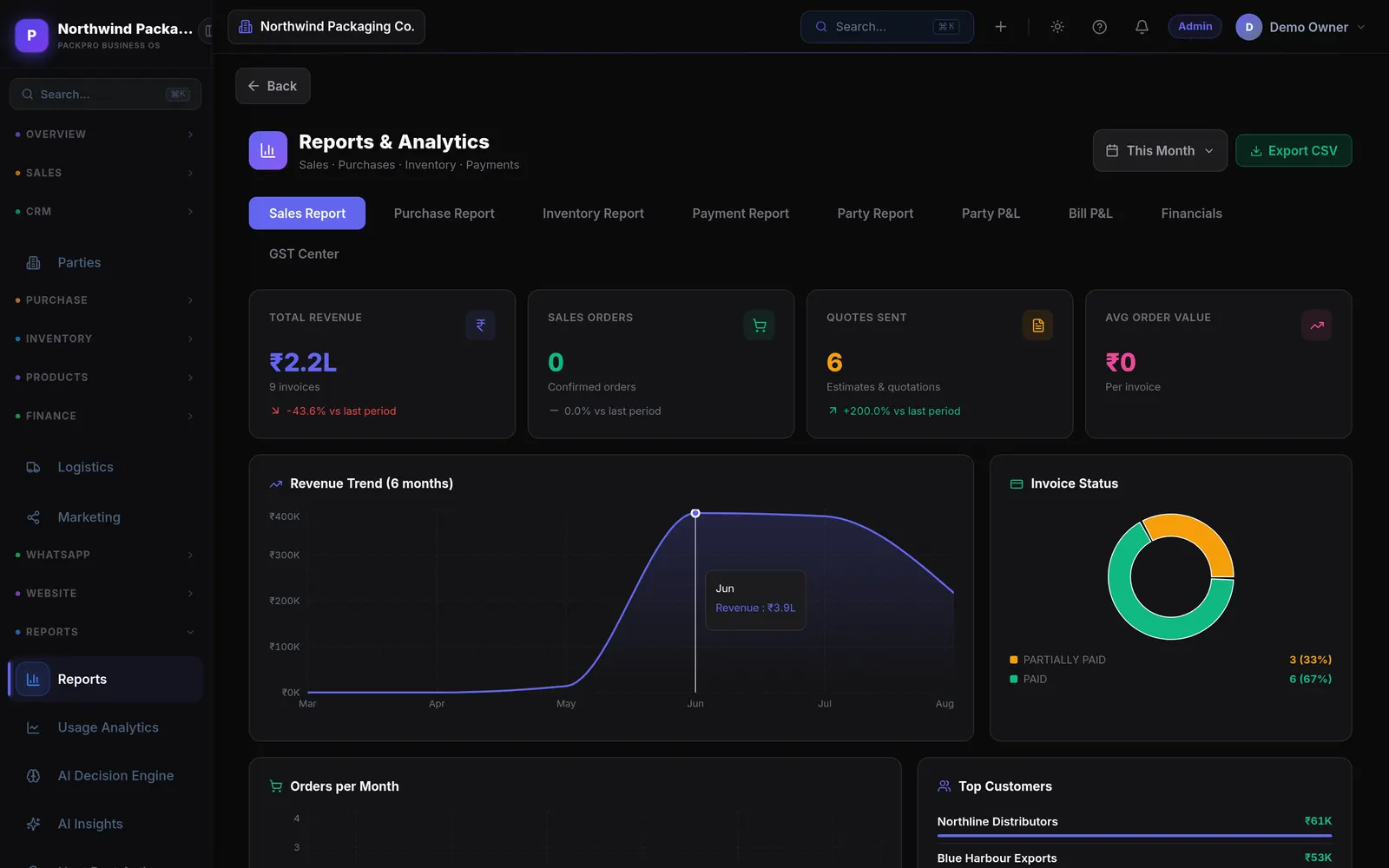The width and height of the screenshot is (1389, 868).
Task: Open AI Decision Engine in sidebar
Action: [x=106, y=776]
